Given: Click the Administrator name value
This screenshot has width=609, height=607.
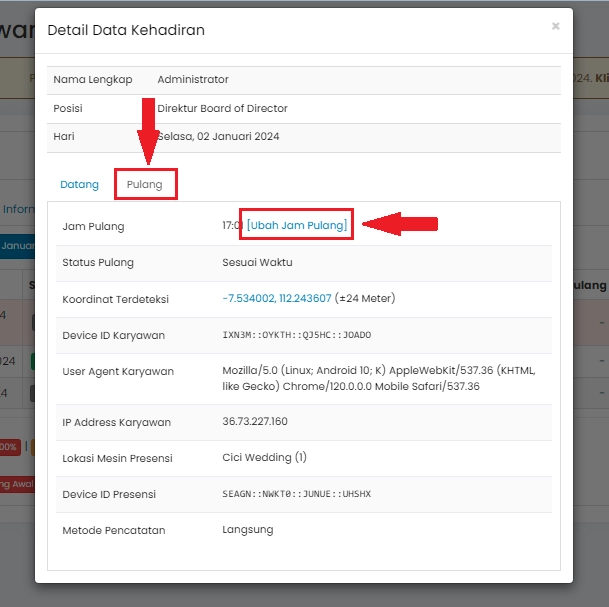Looking at the screenshot, I should (193, 80).
